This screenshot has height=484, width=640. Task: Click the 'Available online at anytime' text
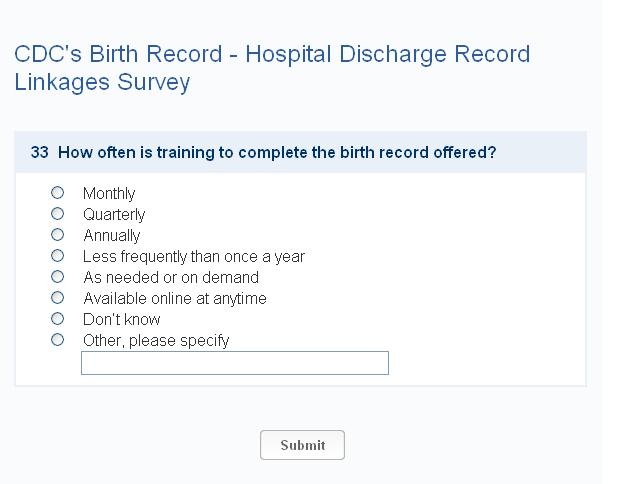[175, 299]
